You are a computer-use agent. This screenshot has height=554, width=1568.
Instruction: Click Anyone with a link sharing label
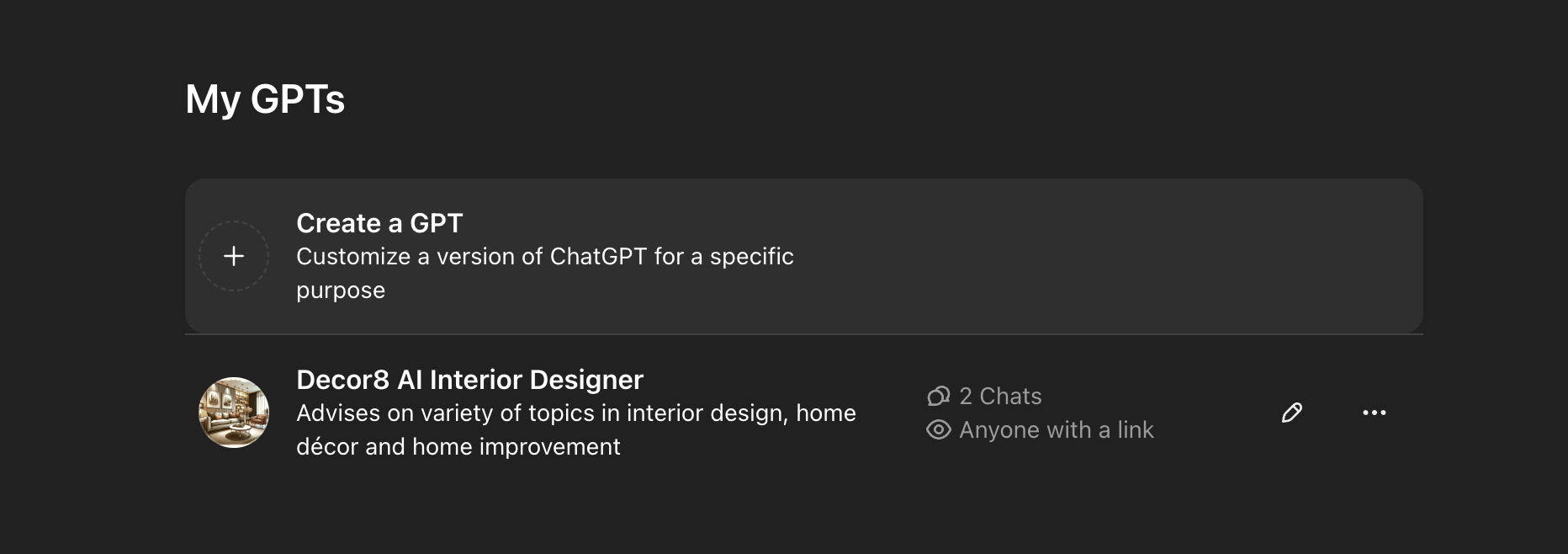coord(1057,429)
